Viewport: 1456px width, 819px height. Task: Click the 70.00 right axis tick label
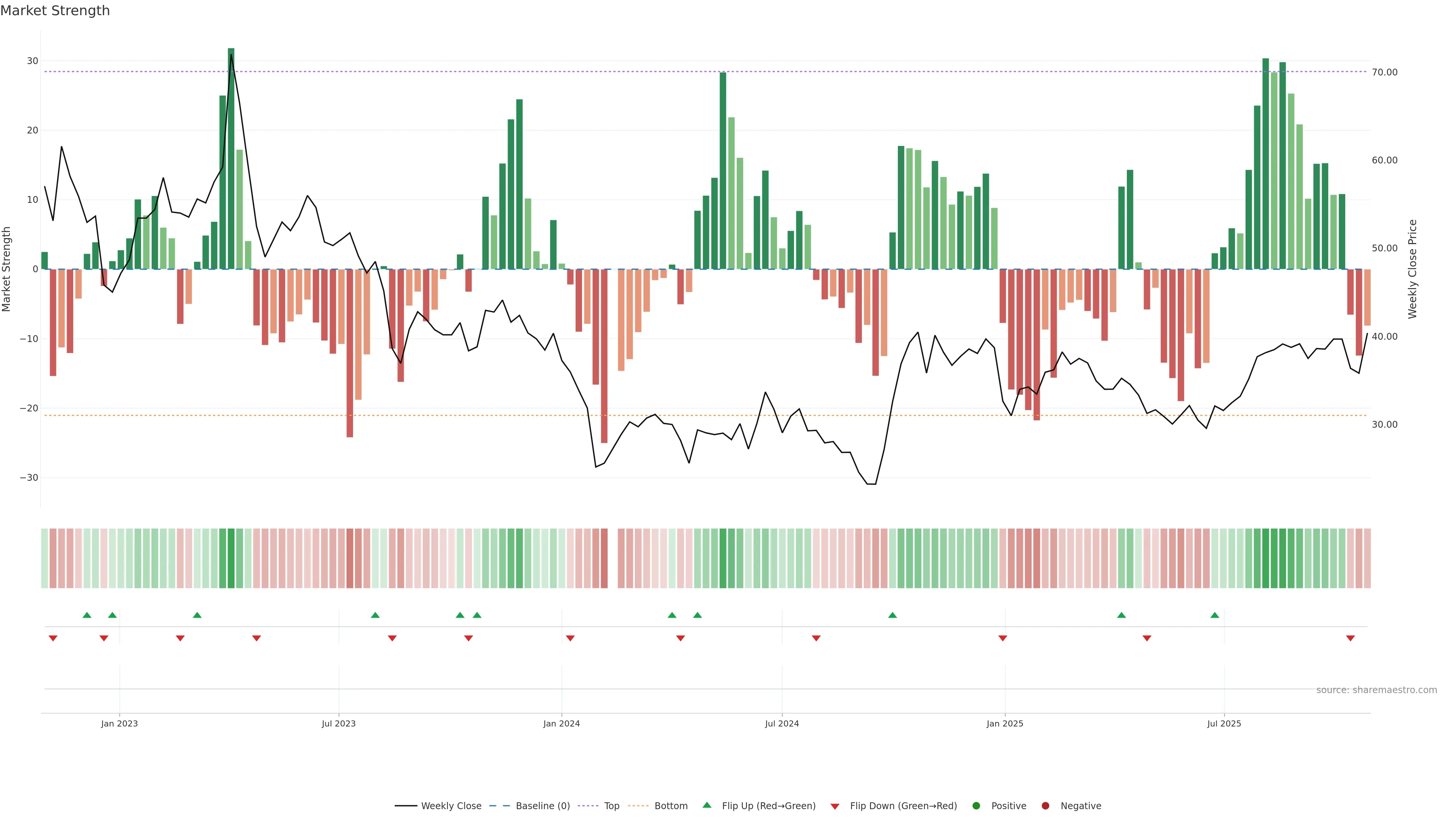(x=1384, y=72)
